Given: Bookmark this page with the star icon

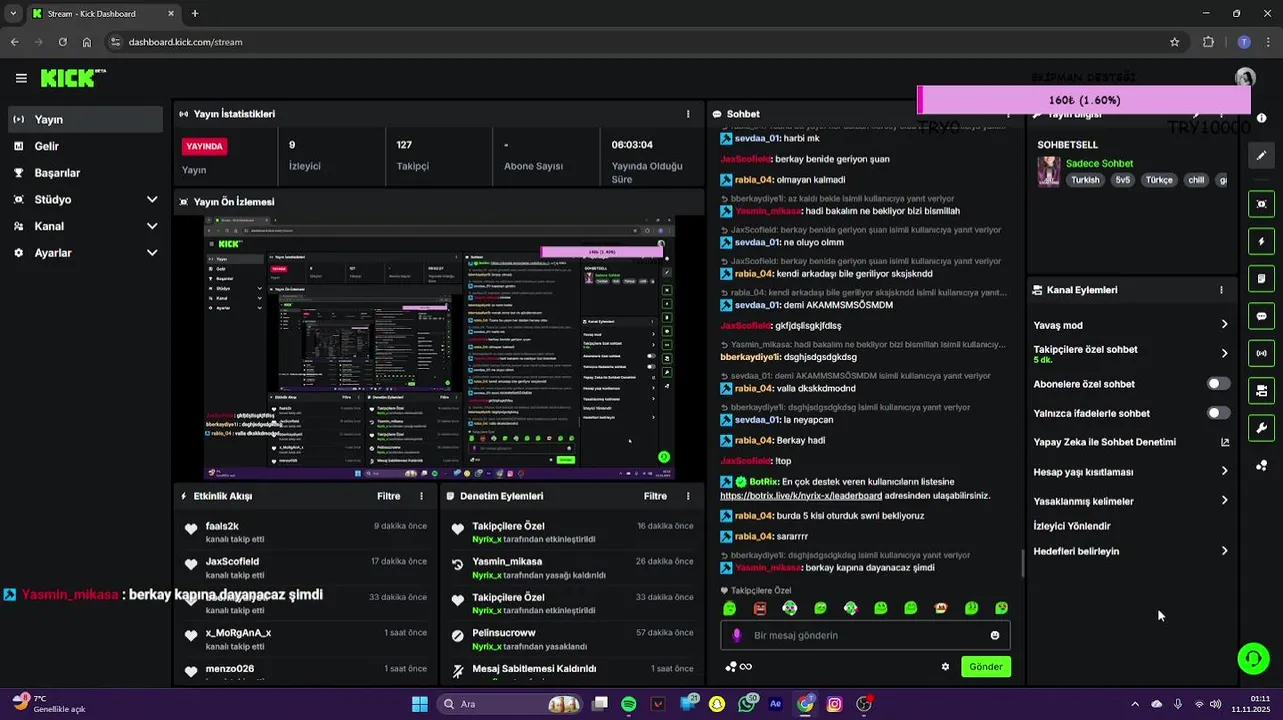Looking at the screenshot, I should point(1174,42).
